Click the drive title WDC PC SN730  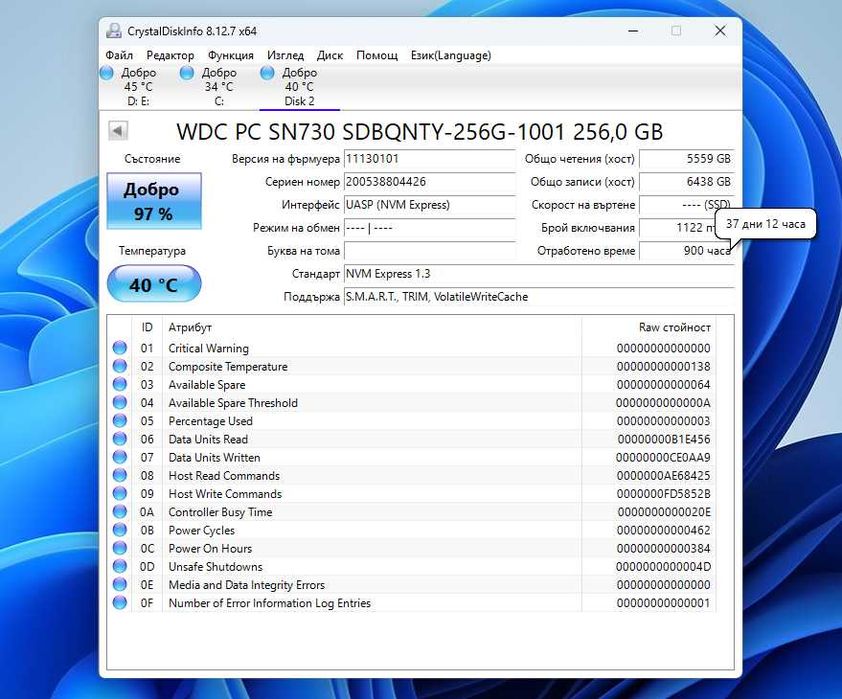click(419, 132)
